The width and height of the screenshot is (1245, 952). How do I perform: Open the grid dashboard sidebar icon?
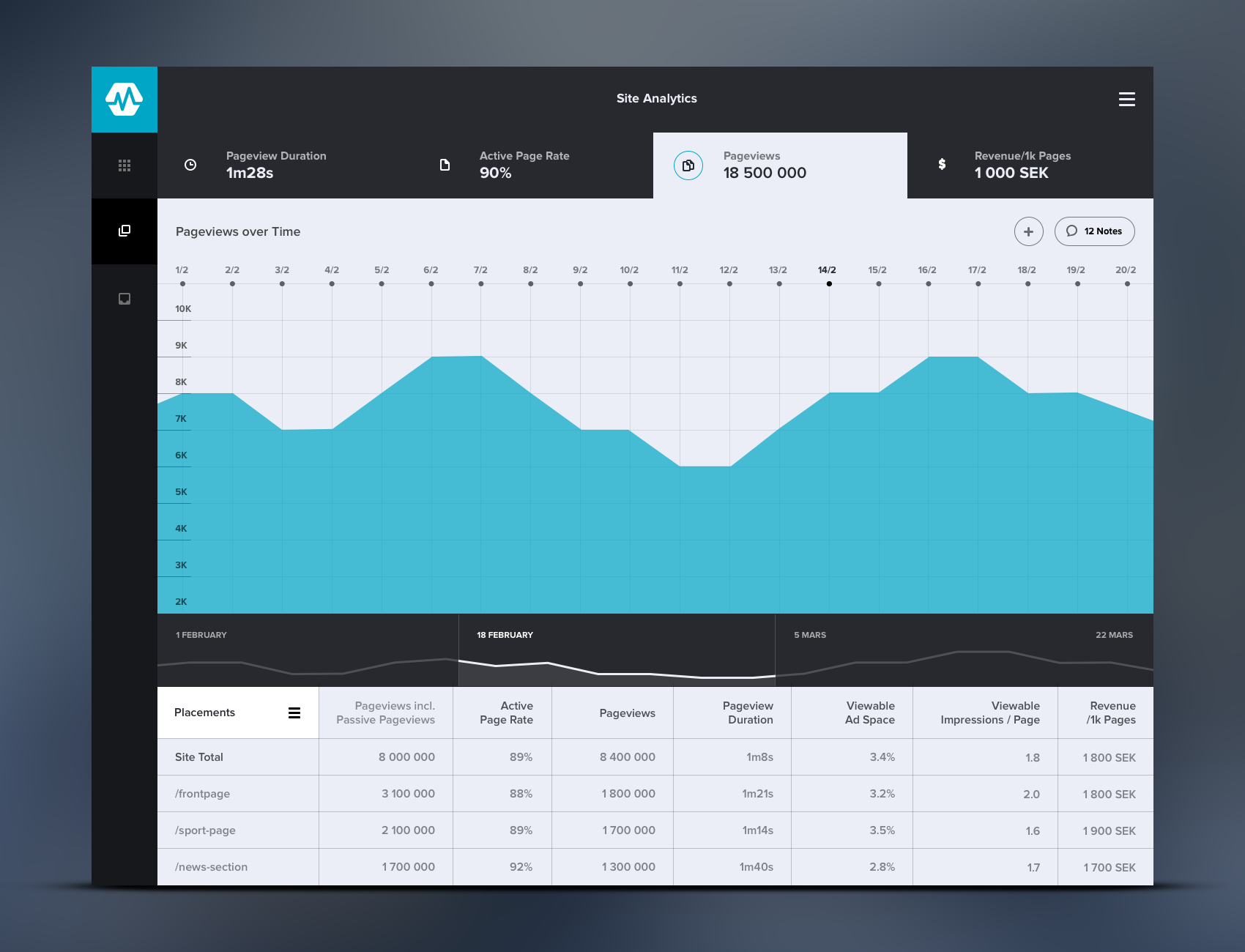124,166
